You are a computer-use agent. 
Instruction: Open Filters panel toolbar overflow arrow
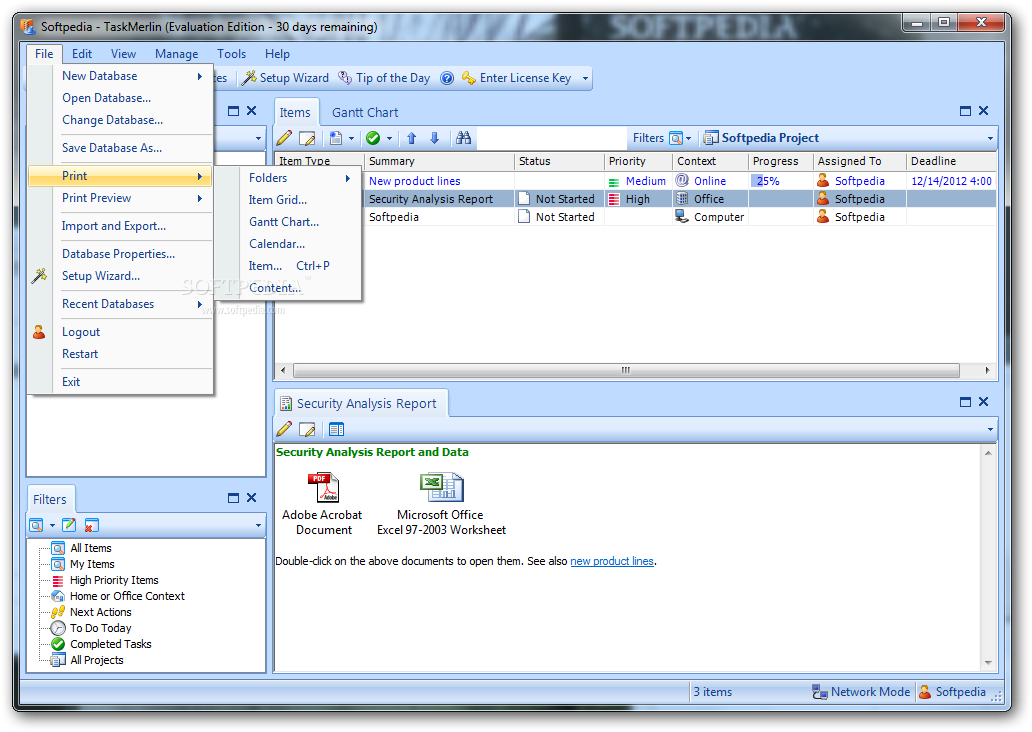(258, 525)
